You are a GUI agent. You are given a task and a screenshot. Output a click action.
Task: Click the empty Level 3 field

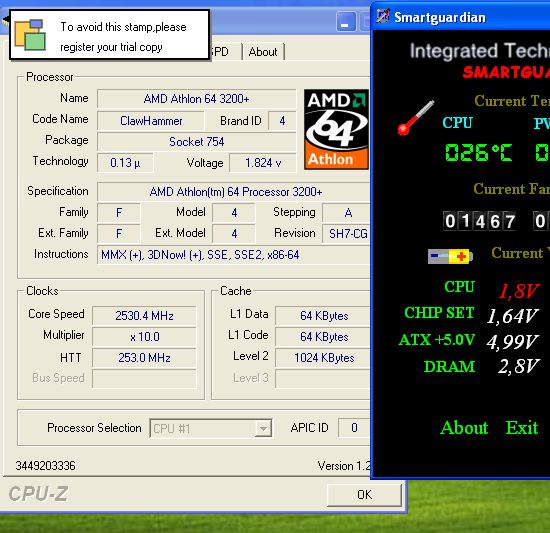tap(323, 379)
